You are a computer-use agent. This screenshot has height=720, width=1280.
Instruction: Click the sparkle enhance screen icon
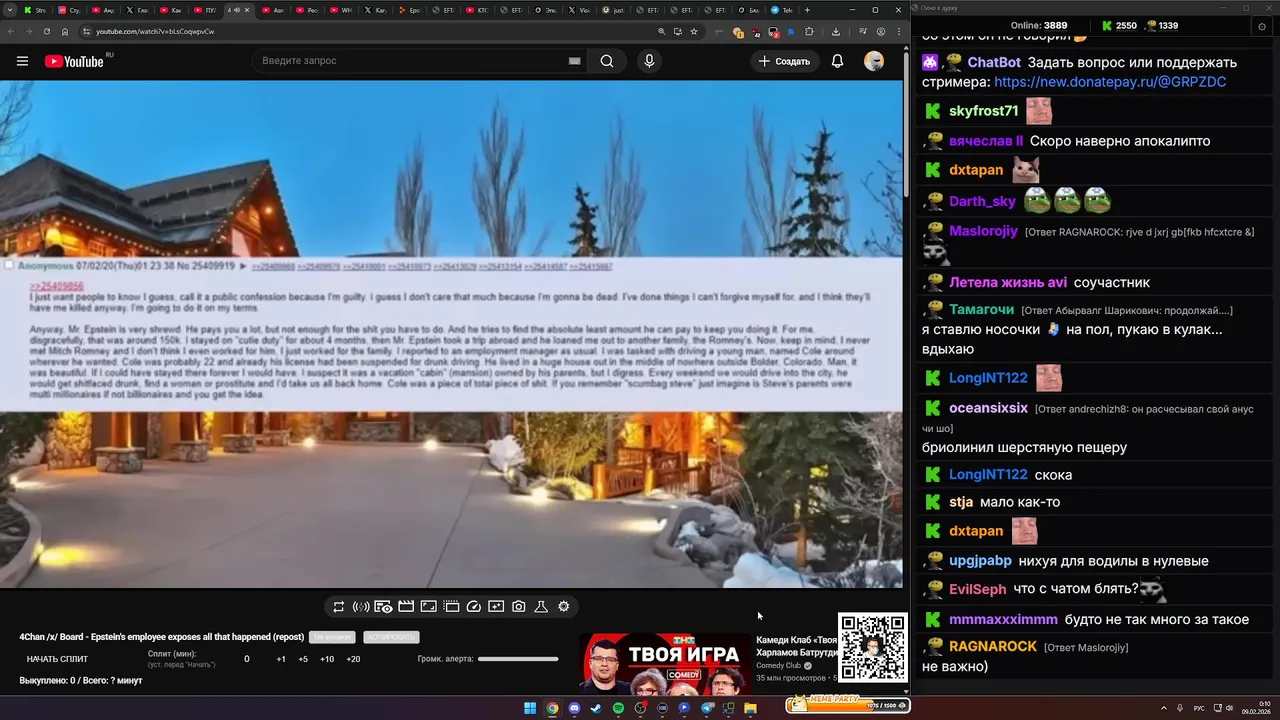496,607
